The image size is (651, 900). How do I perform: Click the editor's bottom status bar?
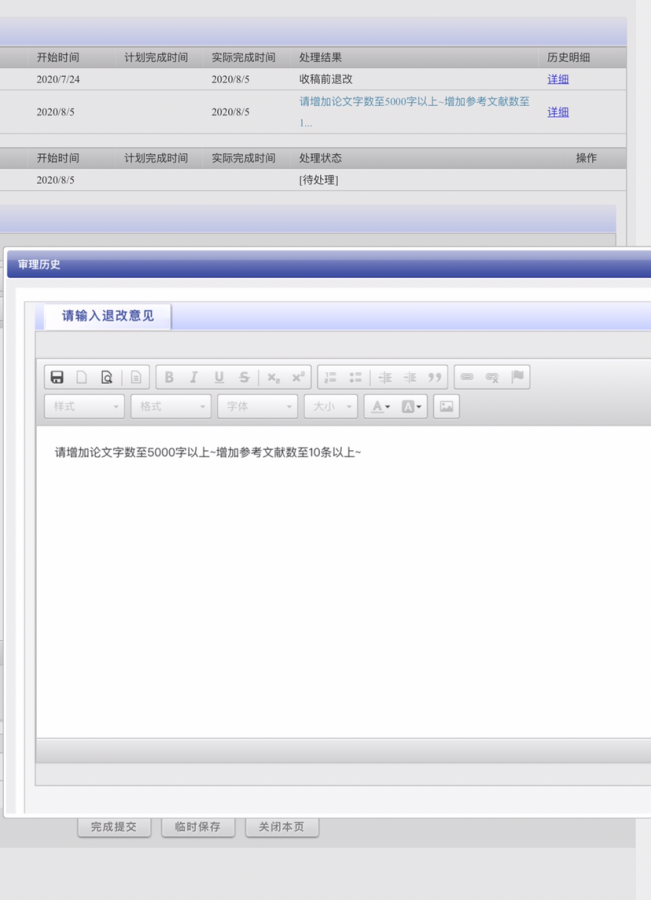pyautogui.click(x=343, y=751)
